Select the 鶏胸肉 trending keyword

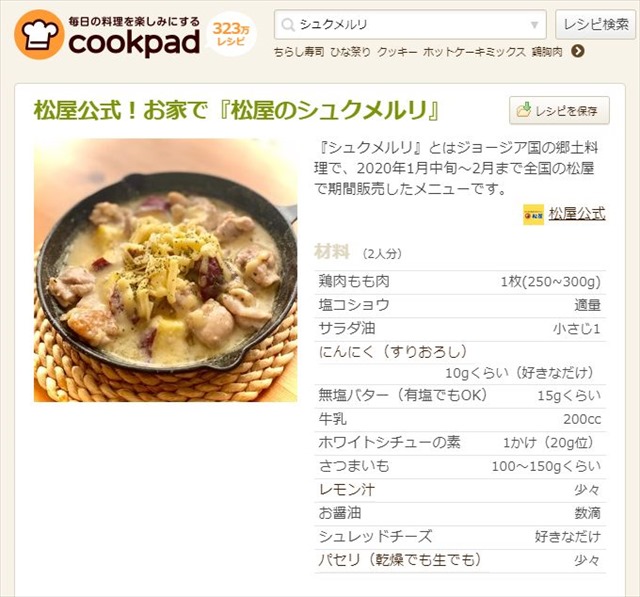547,52
